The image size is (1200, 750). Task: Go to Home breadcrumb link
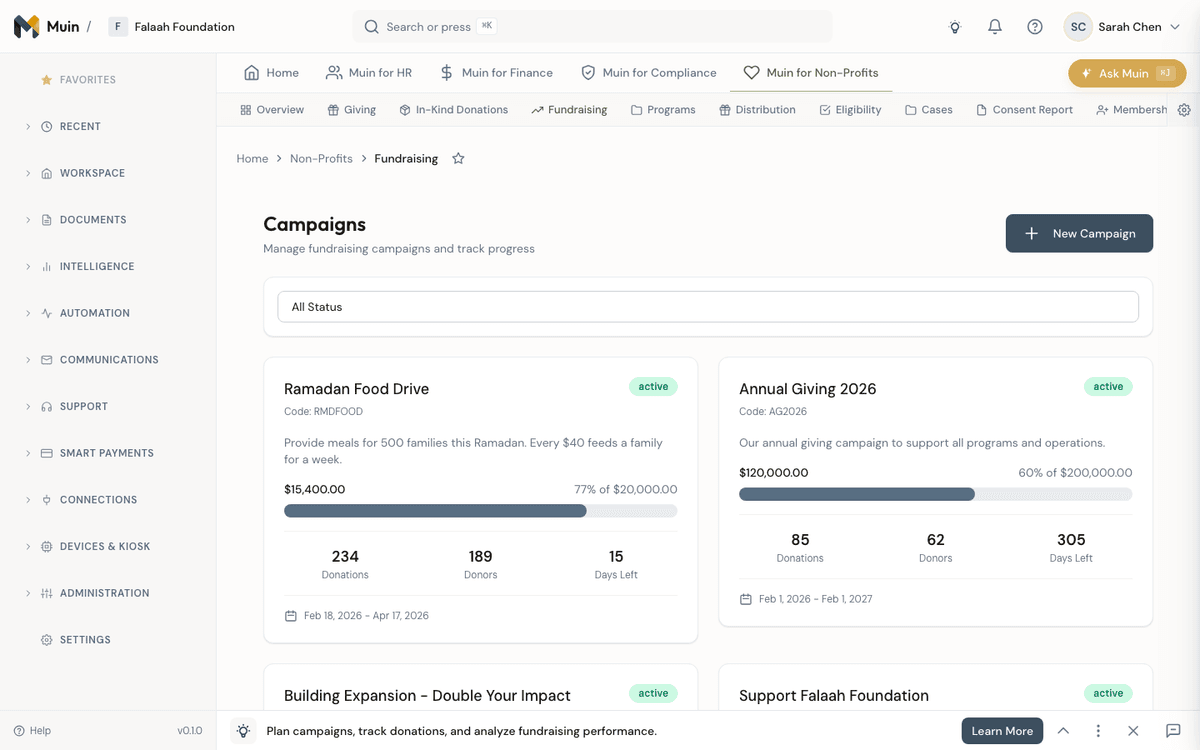(252, 158)
